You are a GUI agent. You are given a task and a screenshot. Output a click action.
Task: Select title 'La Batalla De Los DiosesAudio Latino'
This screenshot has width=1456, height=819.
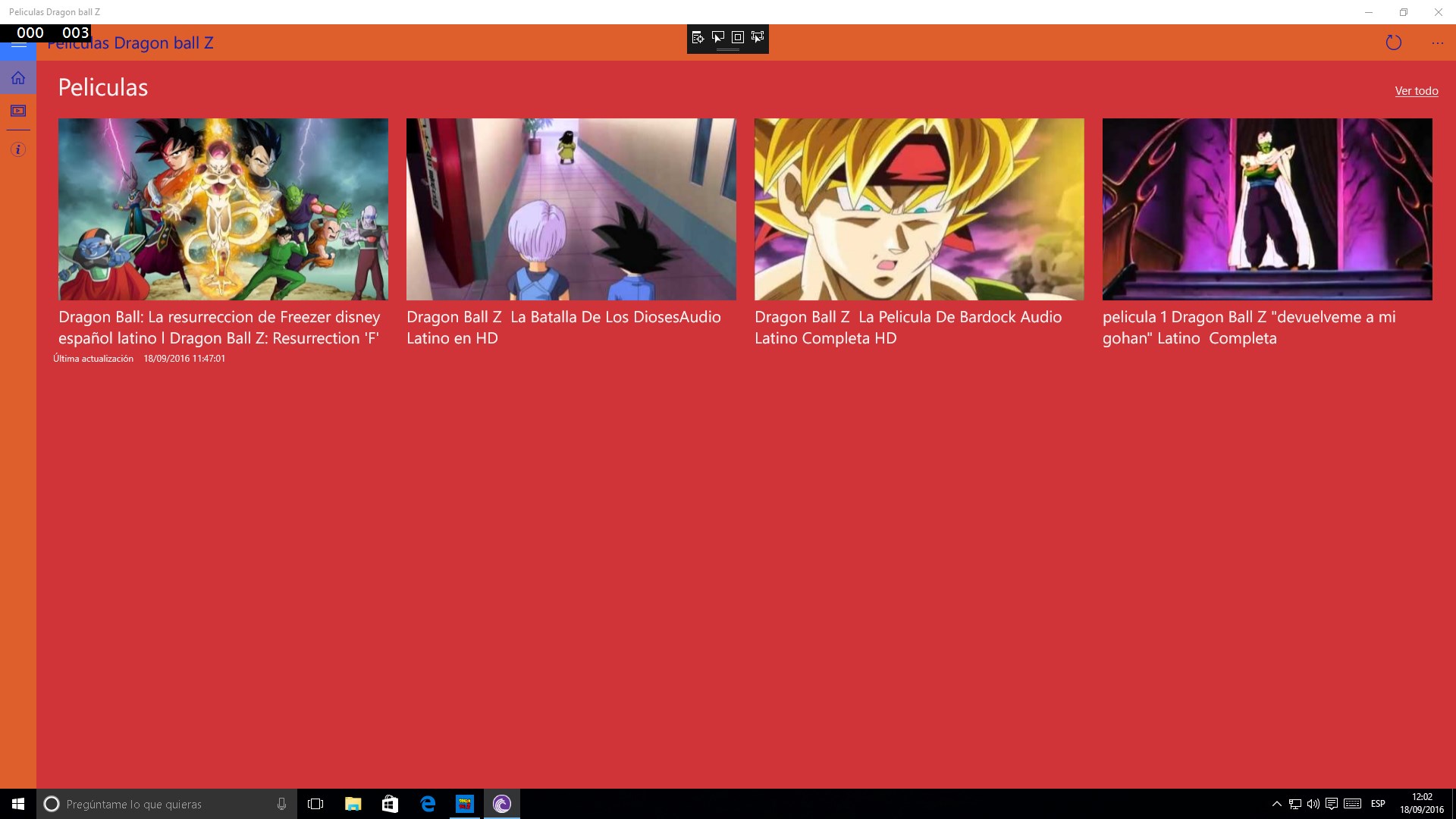pos(563,328)
